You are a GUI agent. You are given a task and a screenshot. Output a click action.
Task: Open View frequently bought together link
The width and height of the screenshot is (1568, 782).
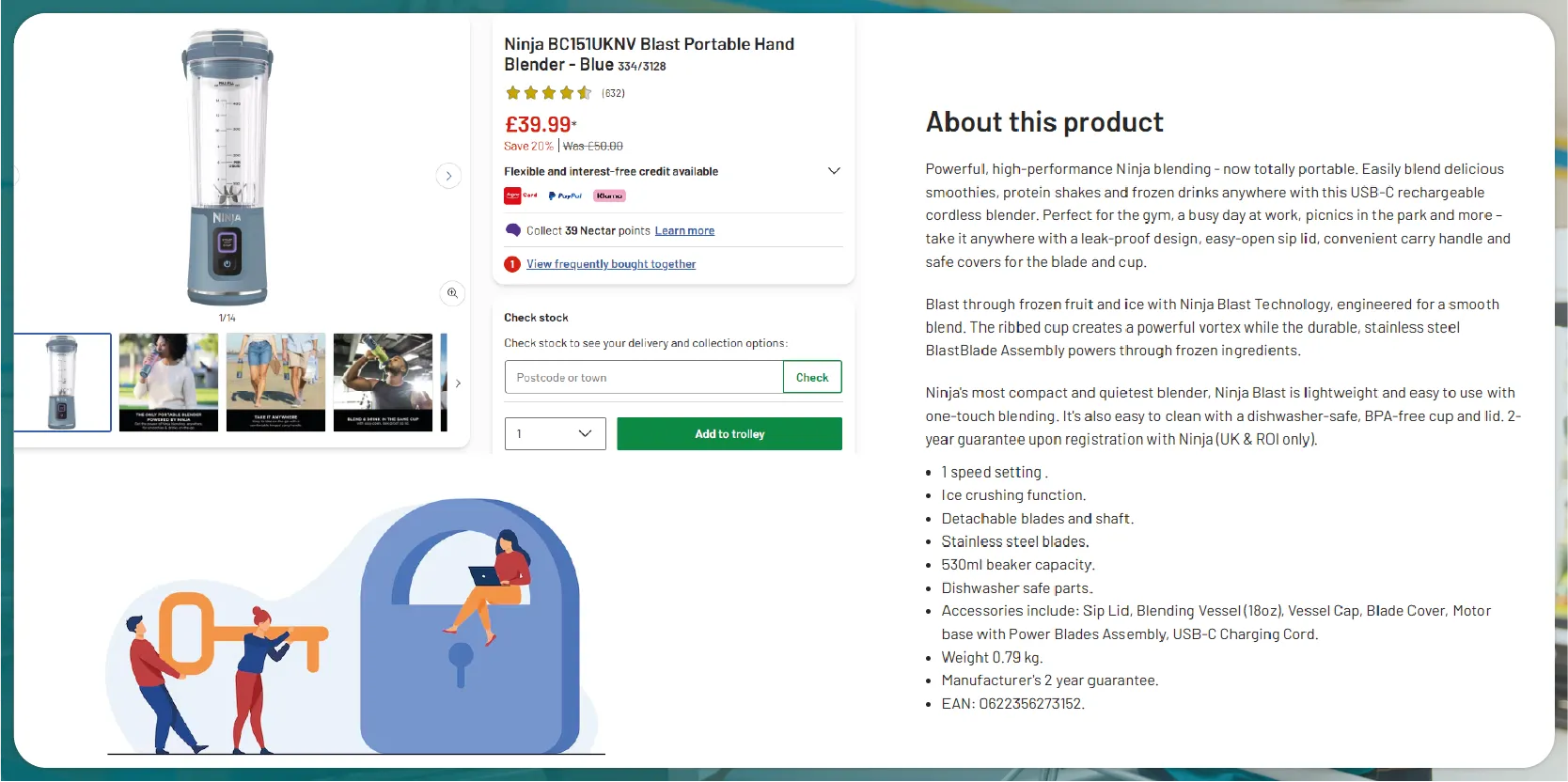point(611,264)
